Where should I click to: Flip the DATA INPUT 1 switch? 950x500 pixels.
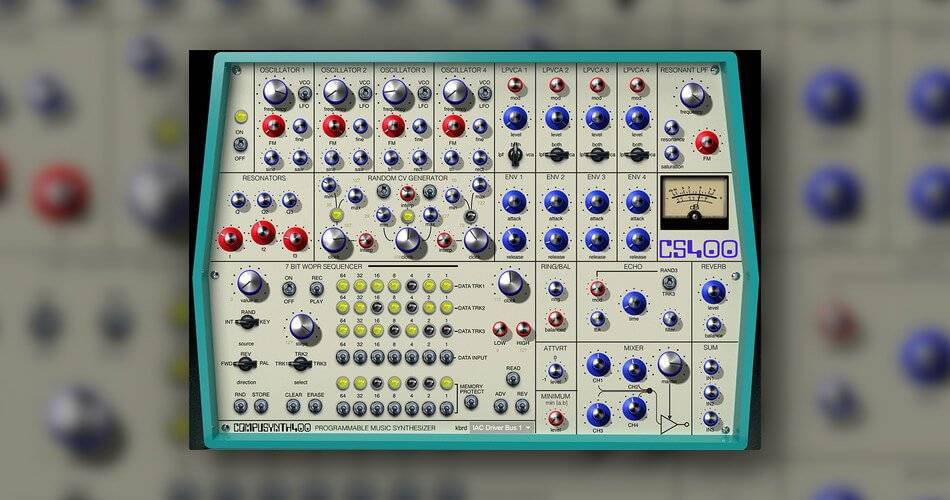click(447, 357)
